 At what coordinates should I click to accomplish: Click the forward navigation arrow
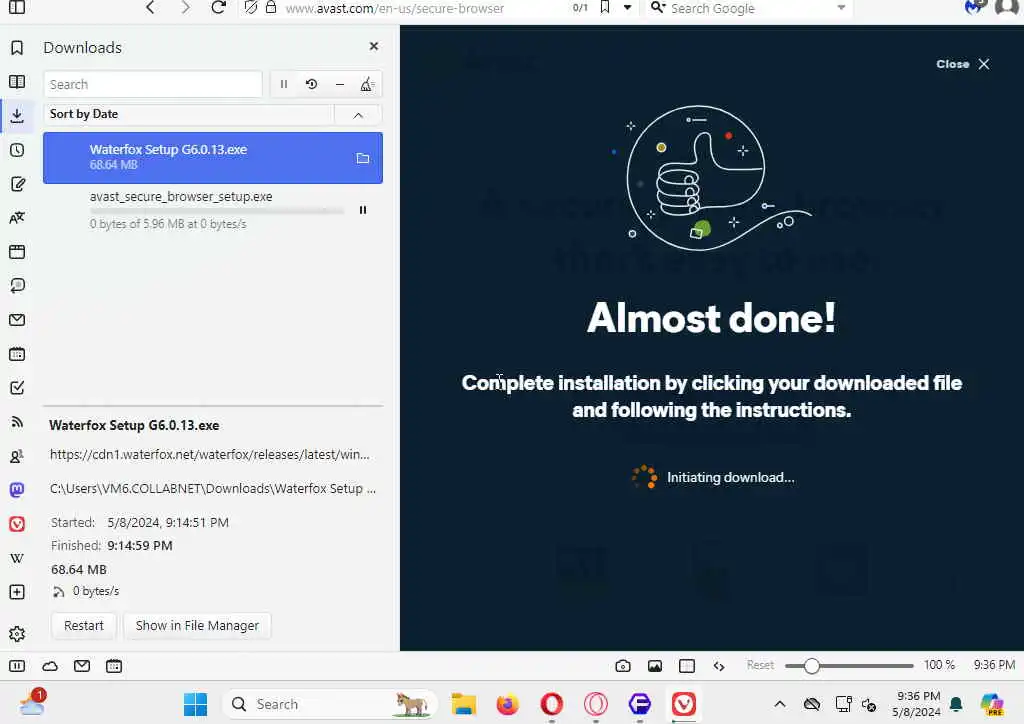tap(185, 7)
